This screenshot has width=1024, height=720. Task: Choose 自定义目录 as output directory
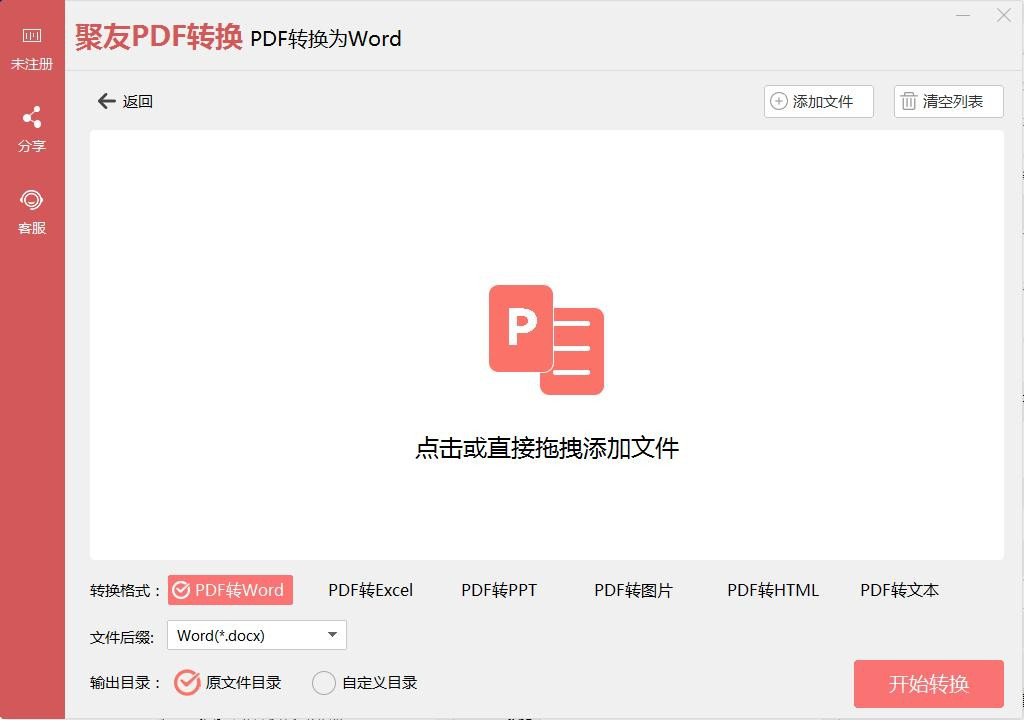coord(323,682)
